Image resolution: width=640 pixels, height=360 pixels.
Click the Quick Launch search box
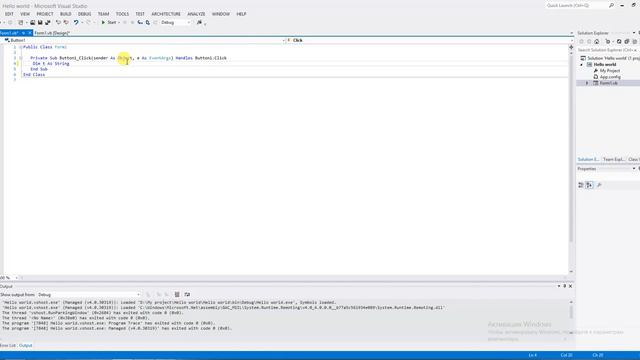point(576,6)
